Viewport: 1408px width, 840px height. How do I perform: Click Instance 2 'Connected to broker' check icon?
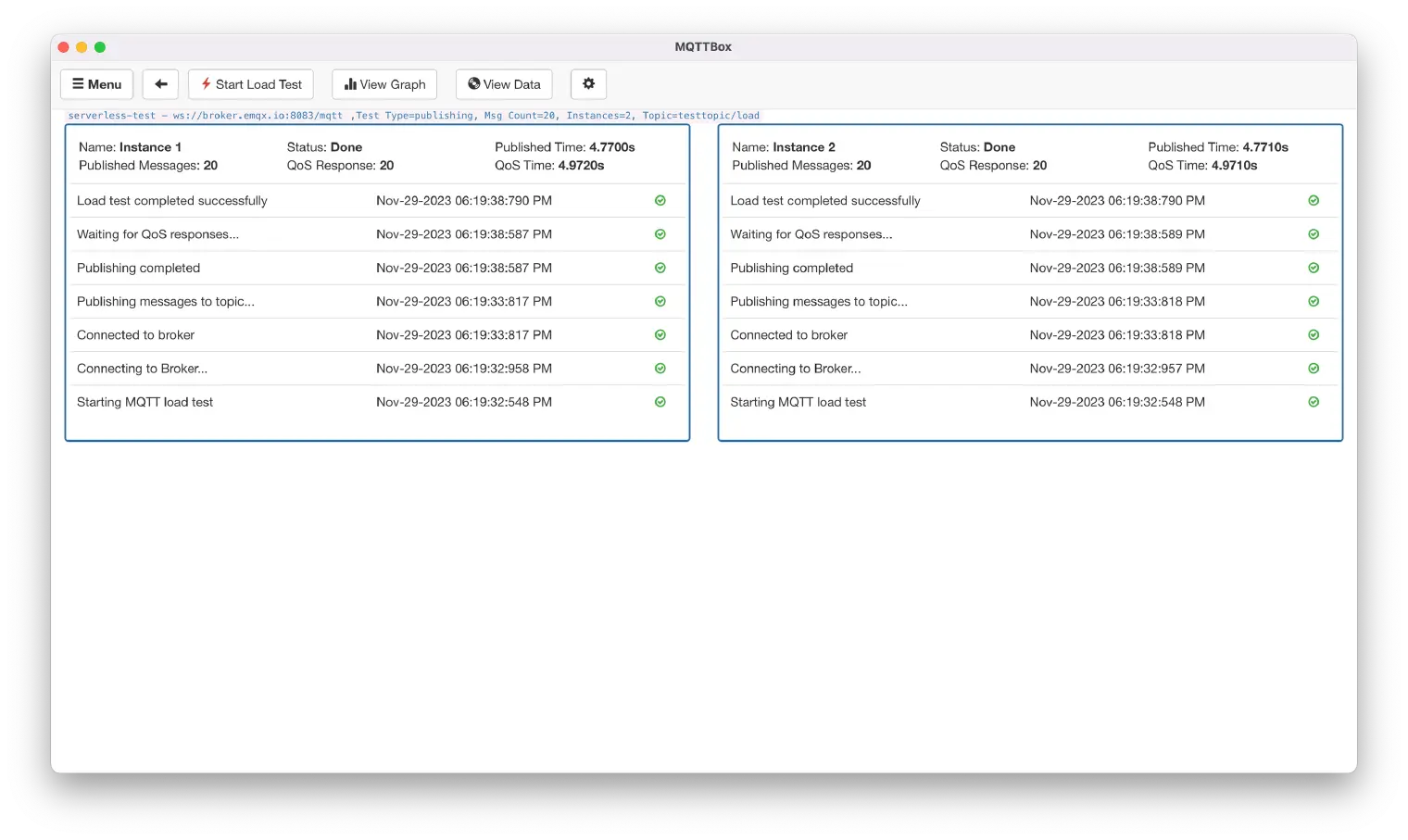(1314, 335)
